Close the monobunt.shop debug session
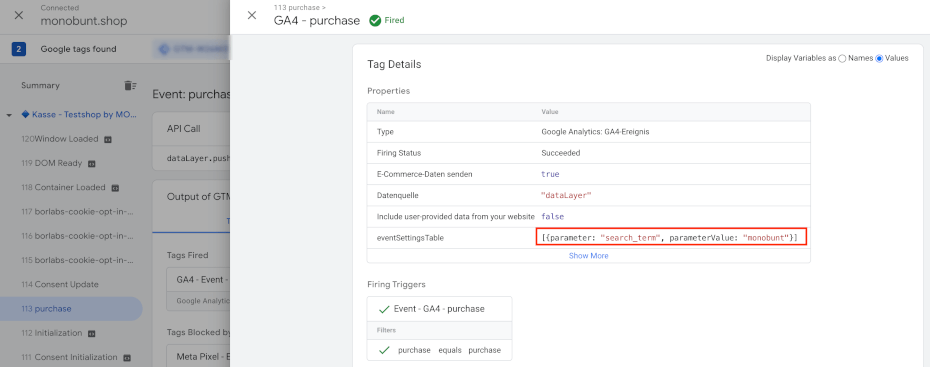Viewport: 930px width, 367px height. click(x=18, y=15)
